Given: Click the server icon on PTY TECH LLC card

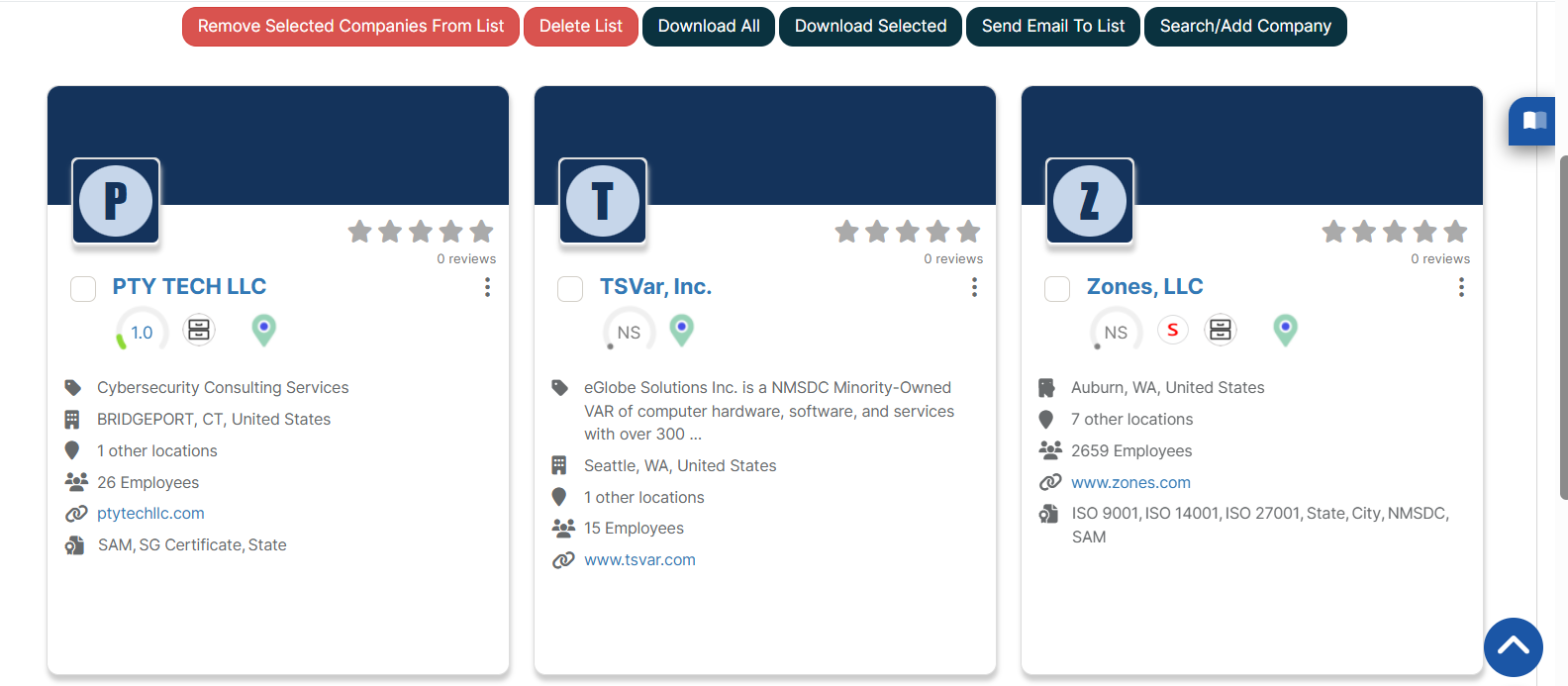Looking at the screenshot, I should [199, 329].
